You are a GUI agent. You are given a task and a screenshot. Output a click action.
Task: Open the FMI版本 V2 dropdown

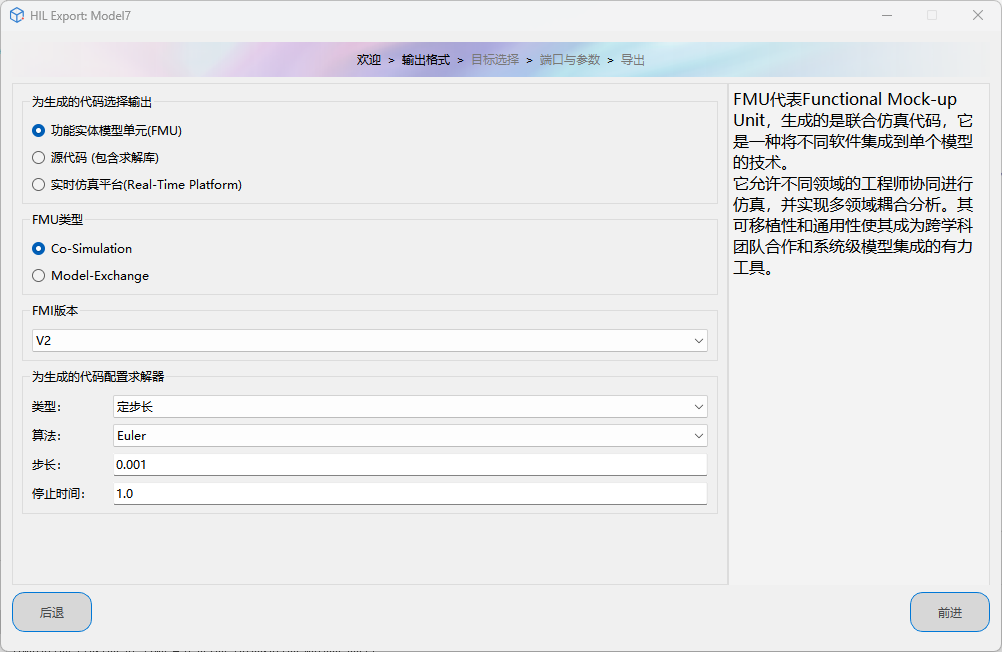tap(369, 341)
